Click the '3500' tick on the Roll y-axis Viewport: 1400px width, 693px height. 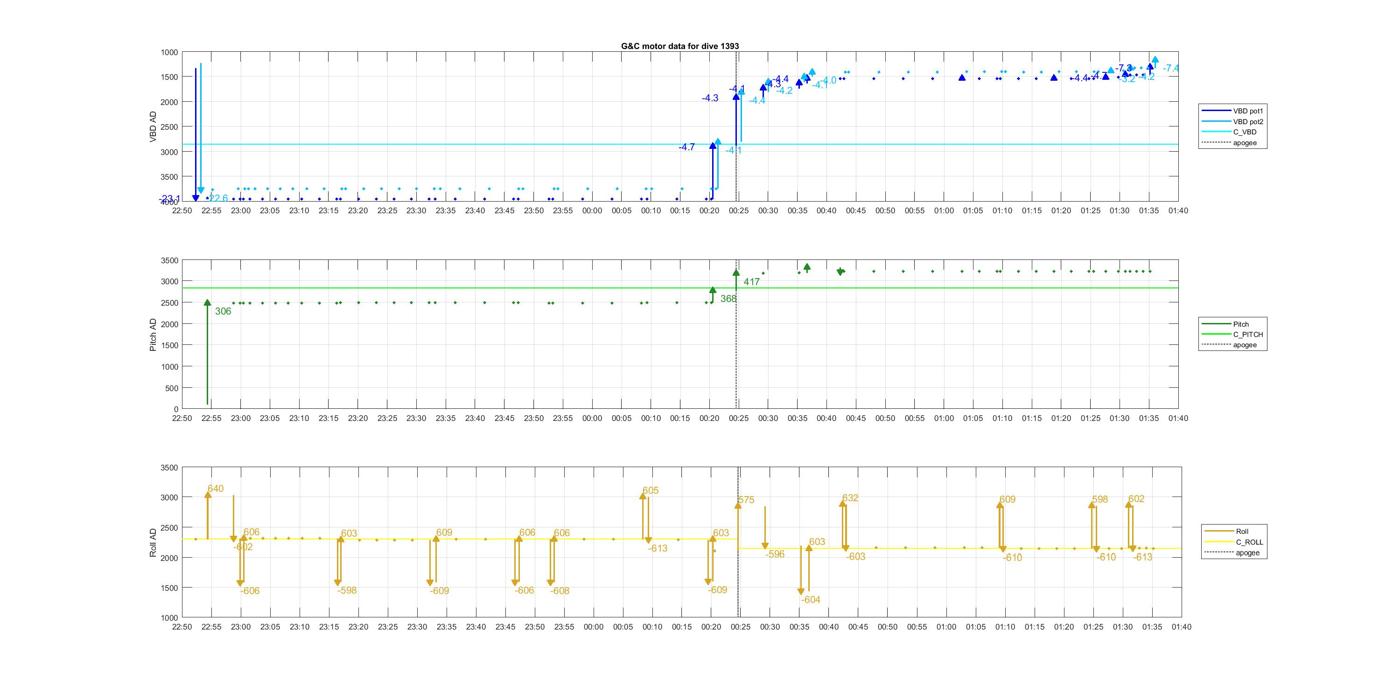coord(168,468)
